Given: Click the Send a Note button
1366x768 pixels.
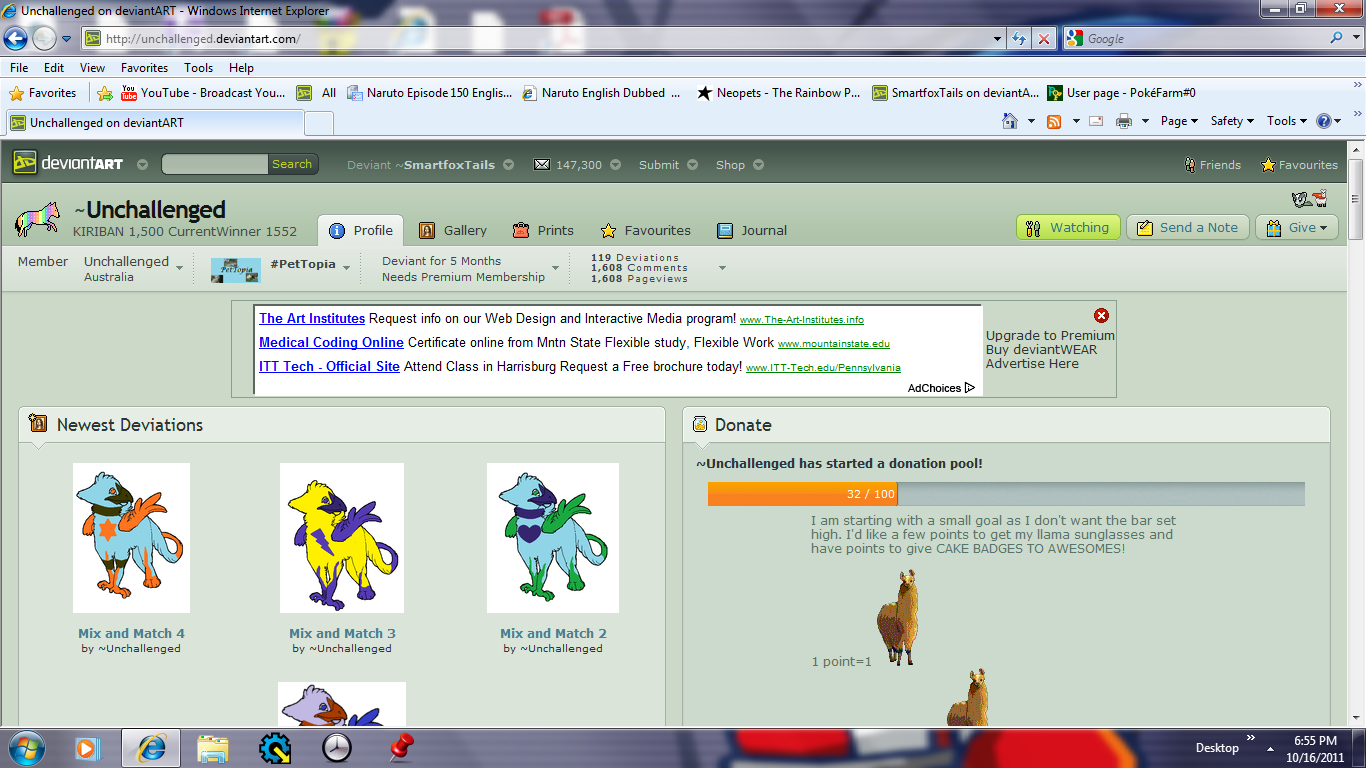Looking at the screenshot, I should coord(1187,227).
